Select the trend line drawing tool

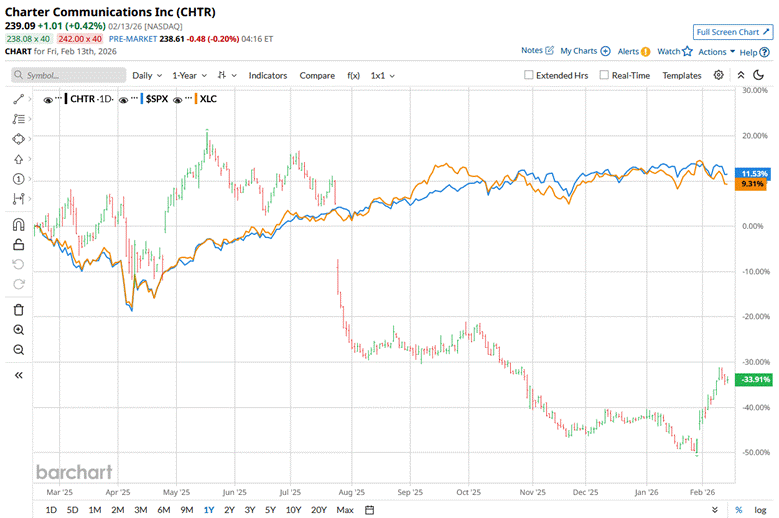18,100
